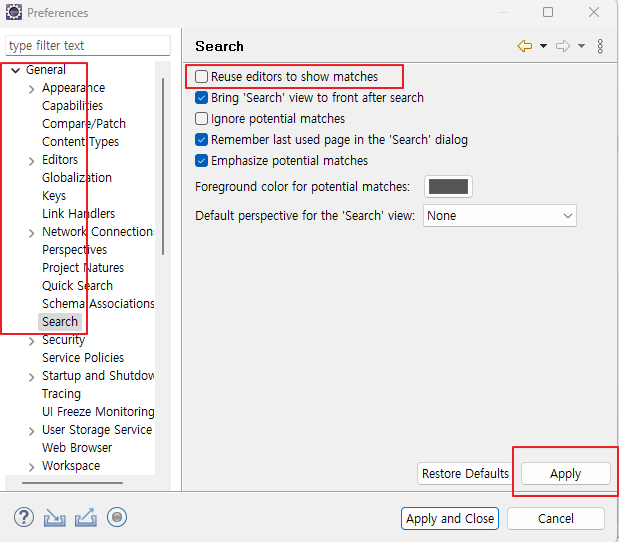619x542 pixels.
Task: Select the Search tree item
Action: (60, 322)
